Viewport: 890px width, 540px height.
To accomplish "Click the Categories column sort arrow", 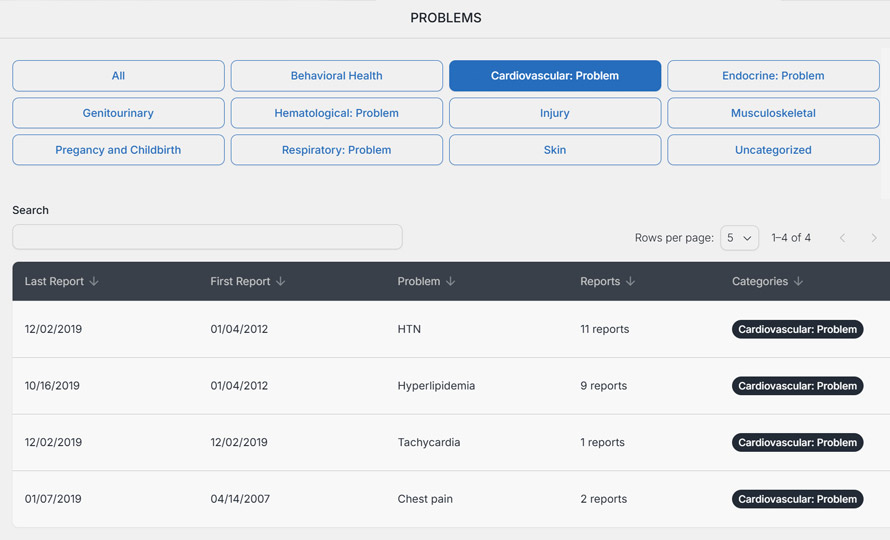I will tap(799, 282).
